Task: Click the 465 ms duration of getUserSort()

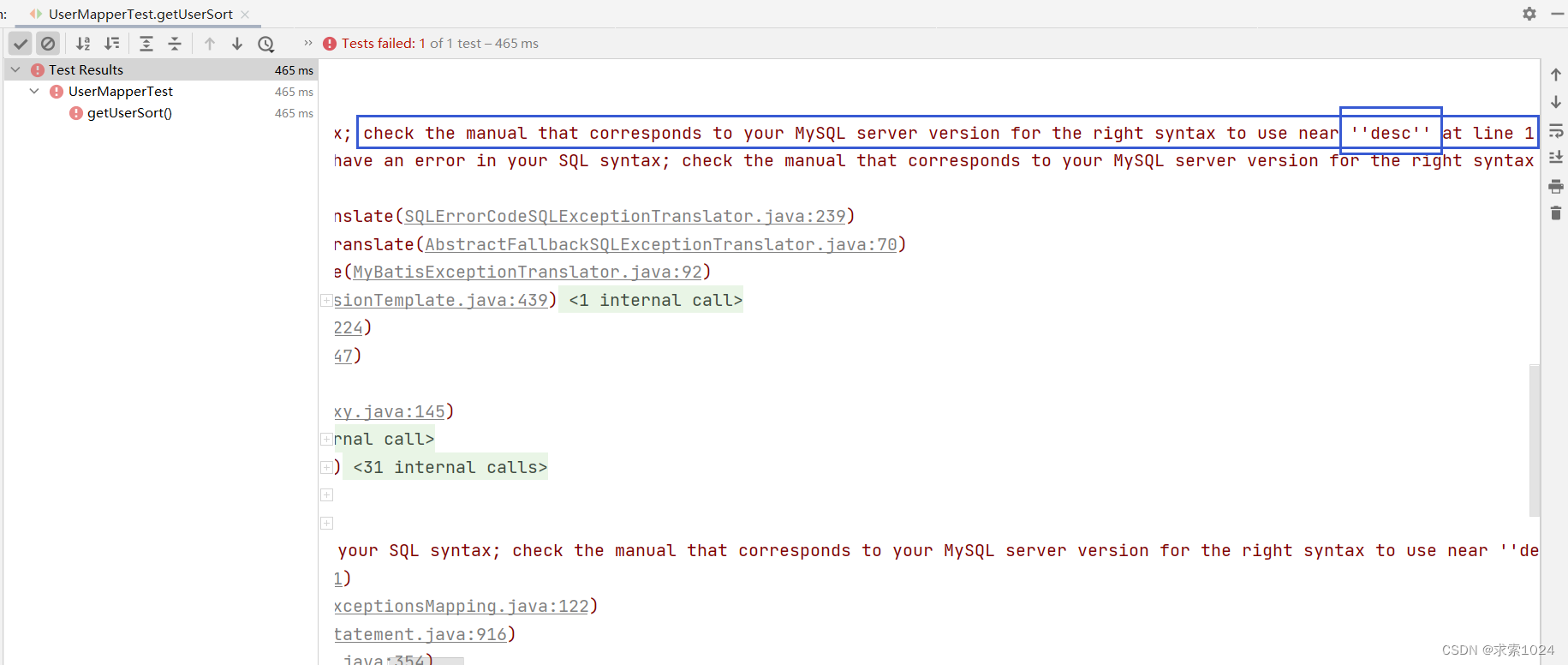Action: click(294, 113)
